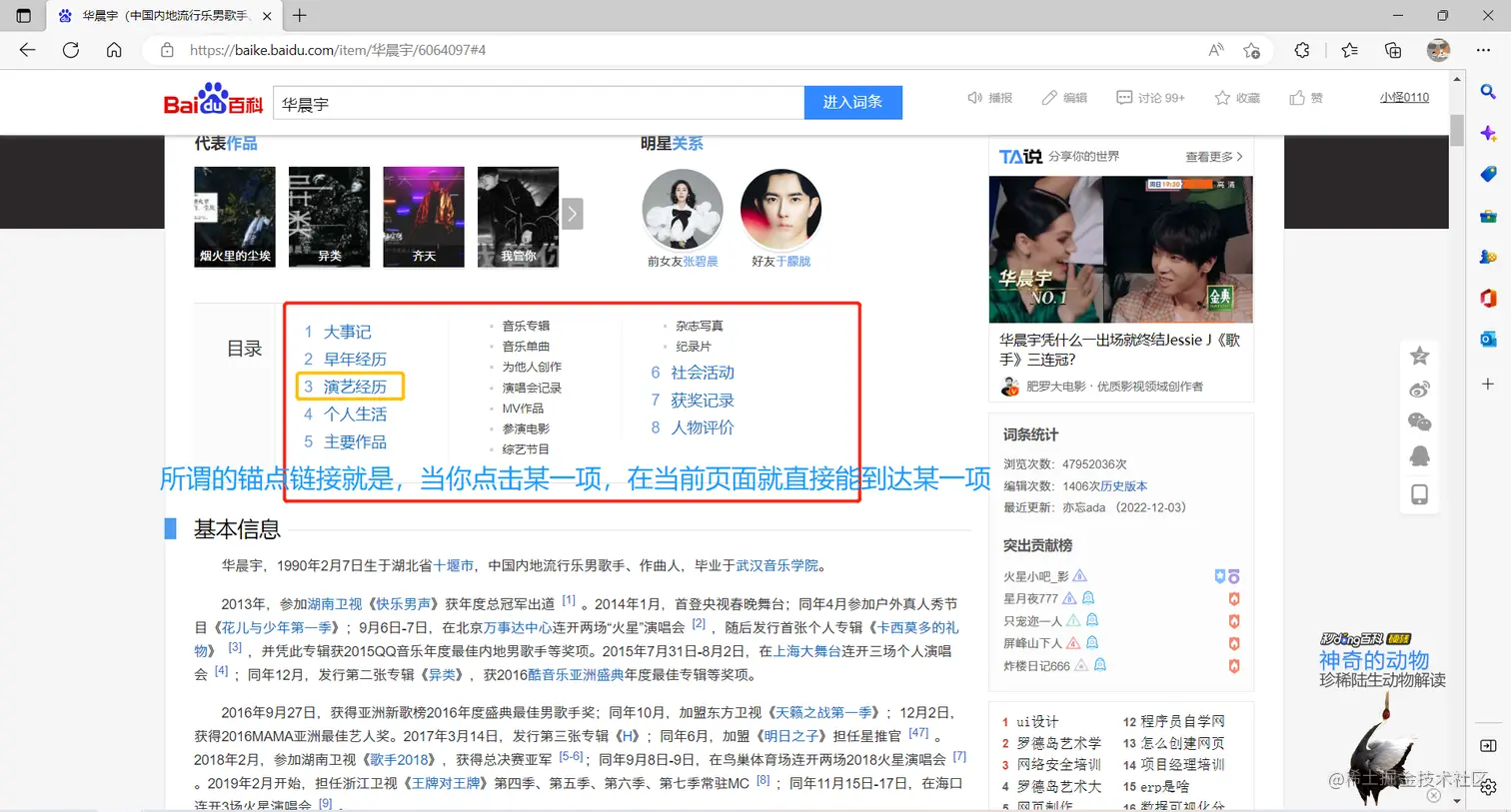Image resolution: width=1511 pixels, height=812 pixels.
Task: Close the 华晨宇 browser tab
Action: coord(267,16)
